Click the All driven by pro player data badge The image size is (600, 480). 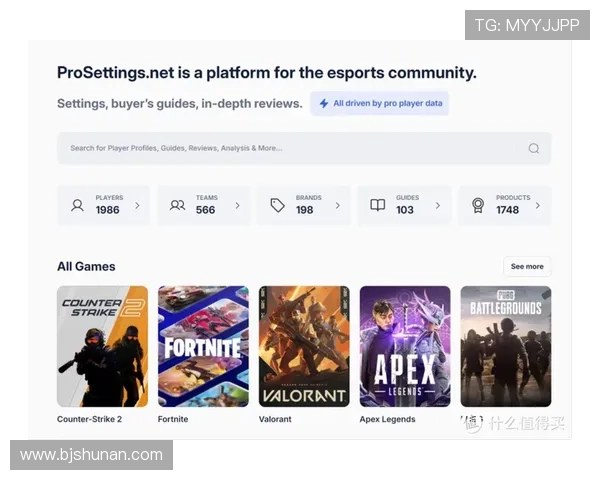[379, 103]
